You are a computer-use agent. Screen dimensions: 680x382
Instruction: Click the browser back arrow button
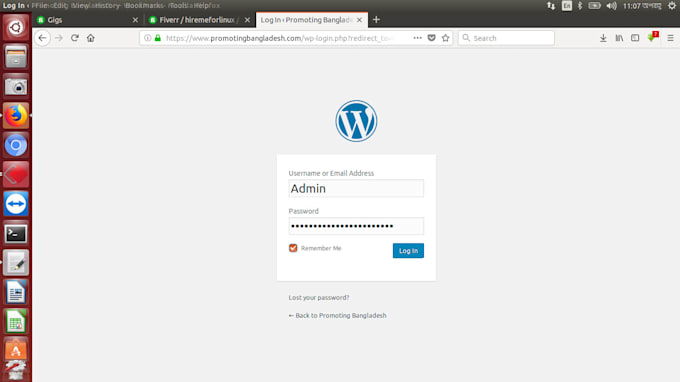pos(42,38)
